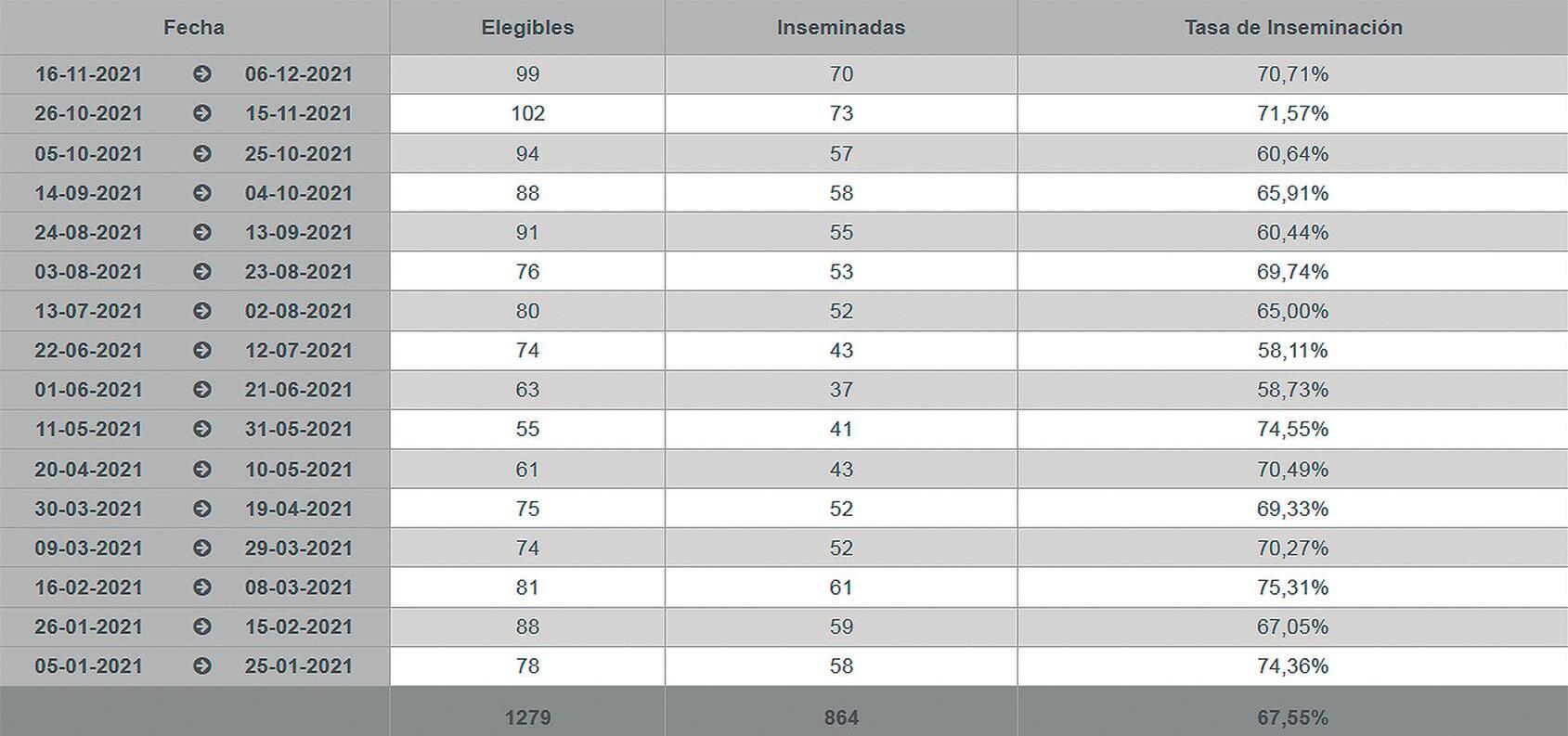Click end date 08-03-2021
The image size is (1568, 736).
[x=299, y=588]
